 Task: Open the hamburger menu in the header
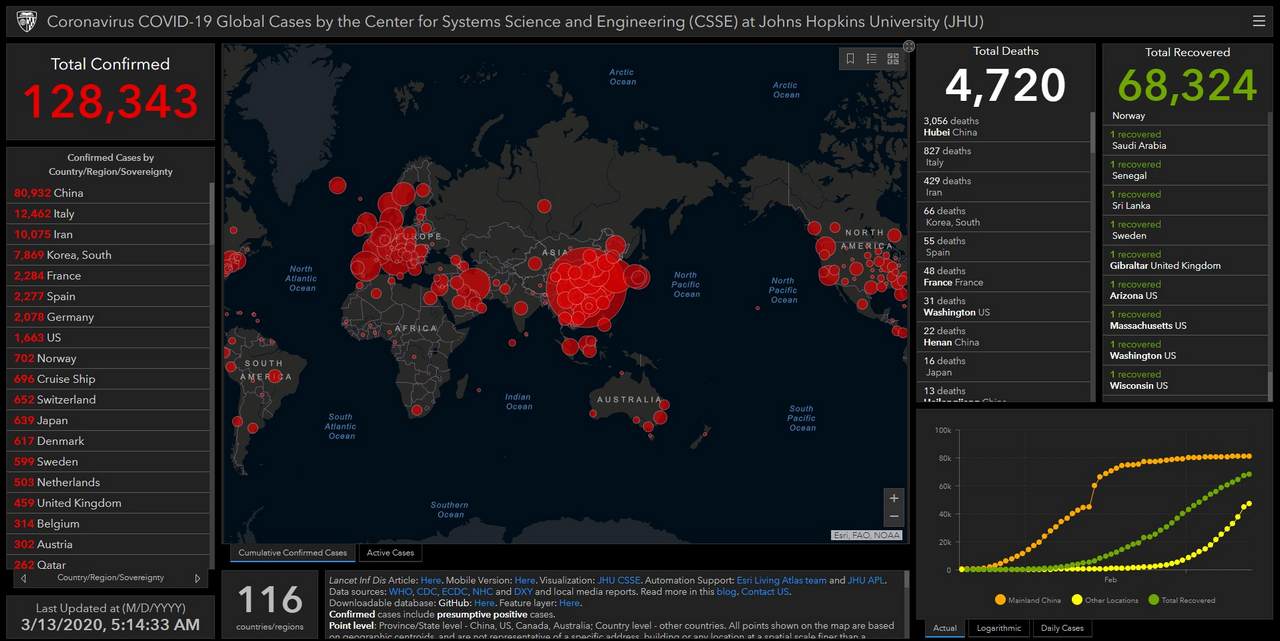click(1258, 21)
